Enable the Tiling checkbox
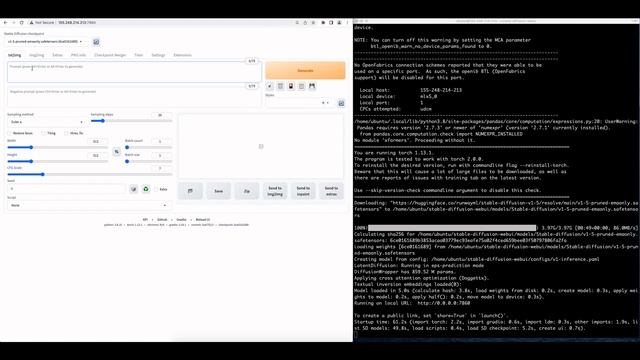The width and height of the screenshot is (640, 360). [43, 133]
